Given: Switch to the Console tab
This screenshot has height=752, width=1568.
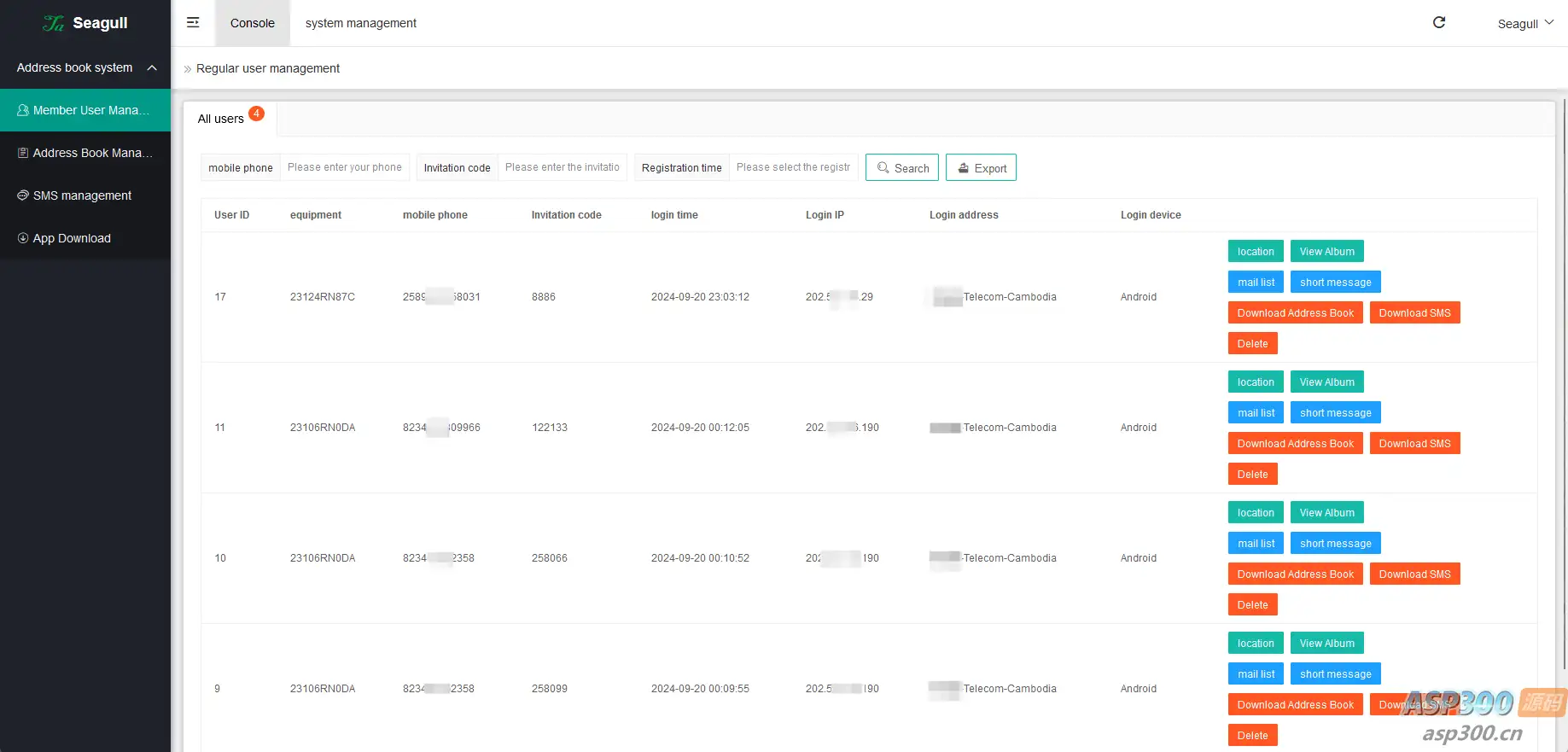Looking at the screenshot, I should coord(253,23).
